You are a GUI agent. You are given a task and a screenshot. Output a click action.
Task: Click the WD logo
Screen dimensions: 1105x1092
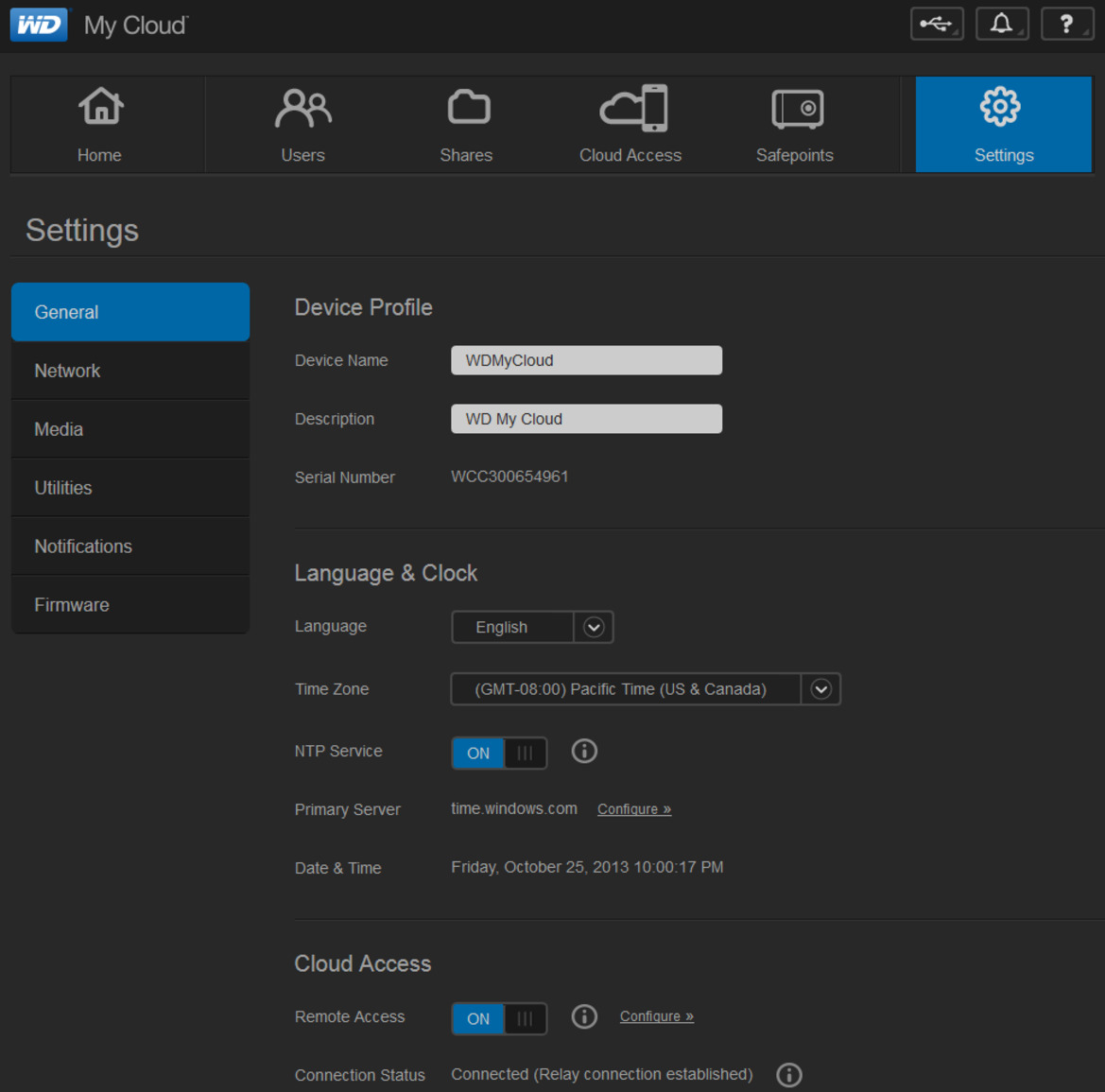pyautogui.click(x=40, y=25)
